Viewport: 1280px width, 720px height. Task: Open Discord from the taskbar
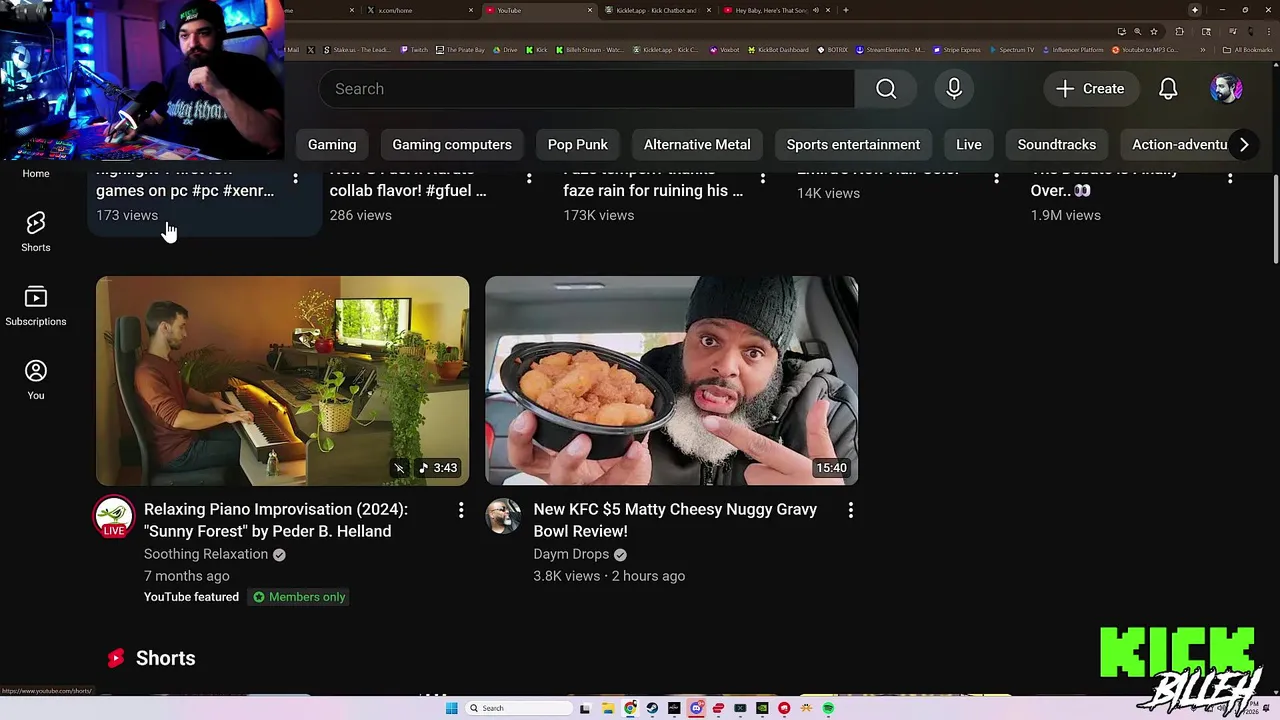click(696, 708)
